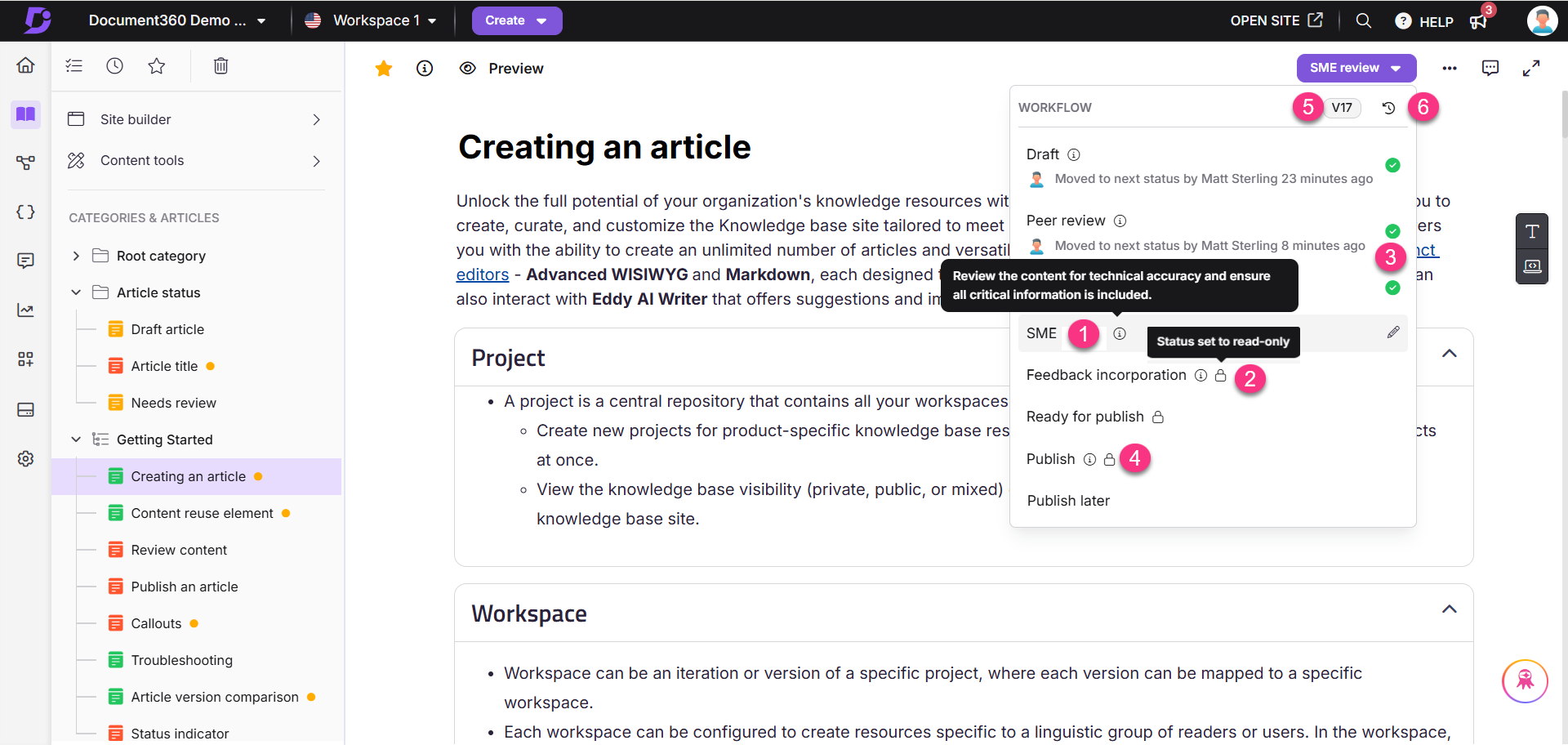This screenshot has width=1568, height=745.
Task: Expand the Root category folder
Action: [76, 256]
